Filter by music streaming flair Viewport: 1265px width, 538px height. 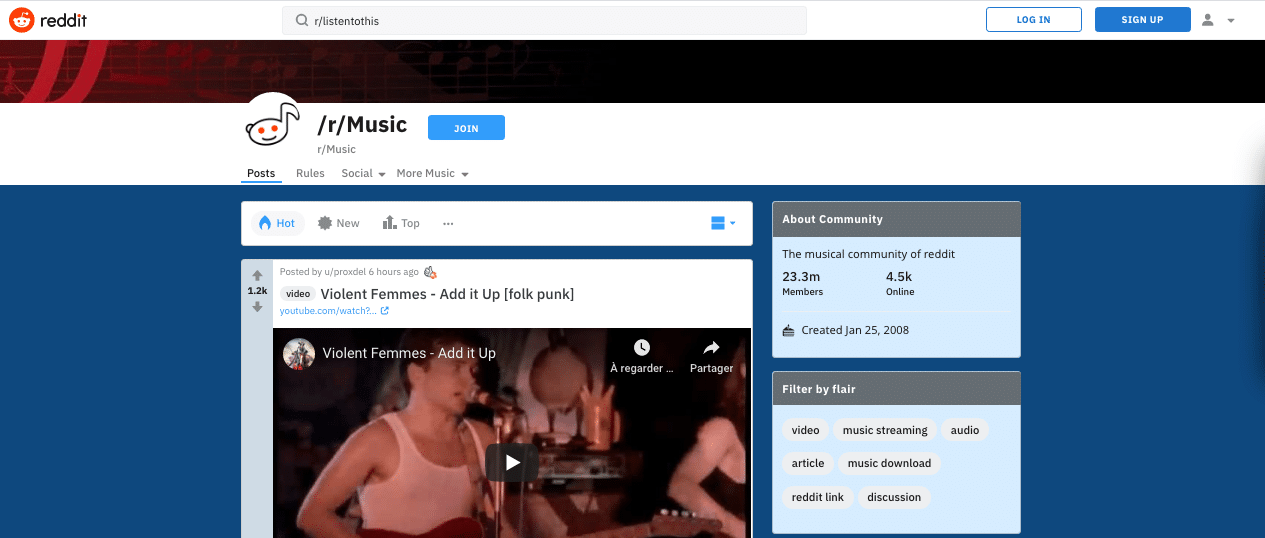(x=885, y=430)
